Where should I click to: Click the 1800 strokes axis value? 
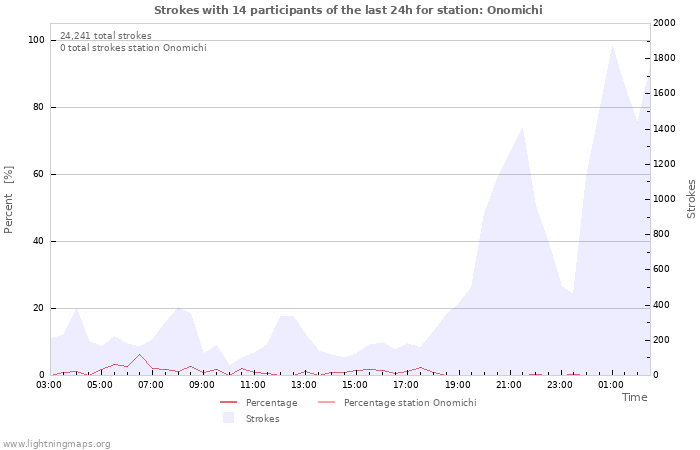664,58
